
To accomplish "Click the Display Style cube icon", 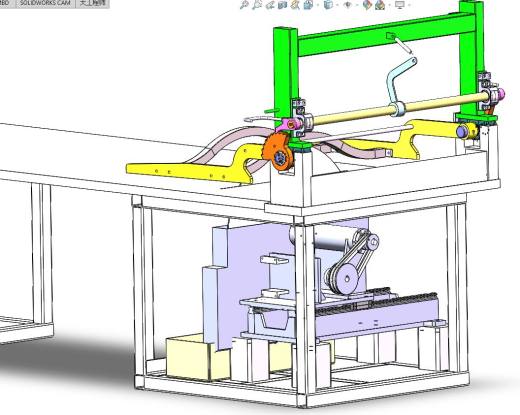I will (x=328, y=5).
